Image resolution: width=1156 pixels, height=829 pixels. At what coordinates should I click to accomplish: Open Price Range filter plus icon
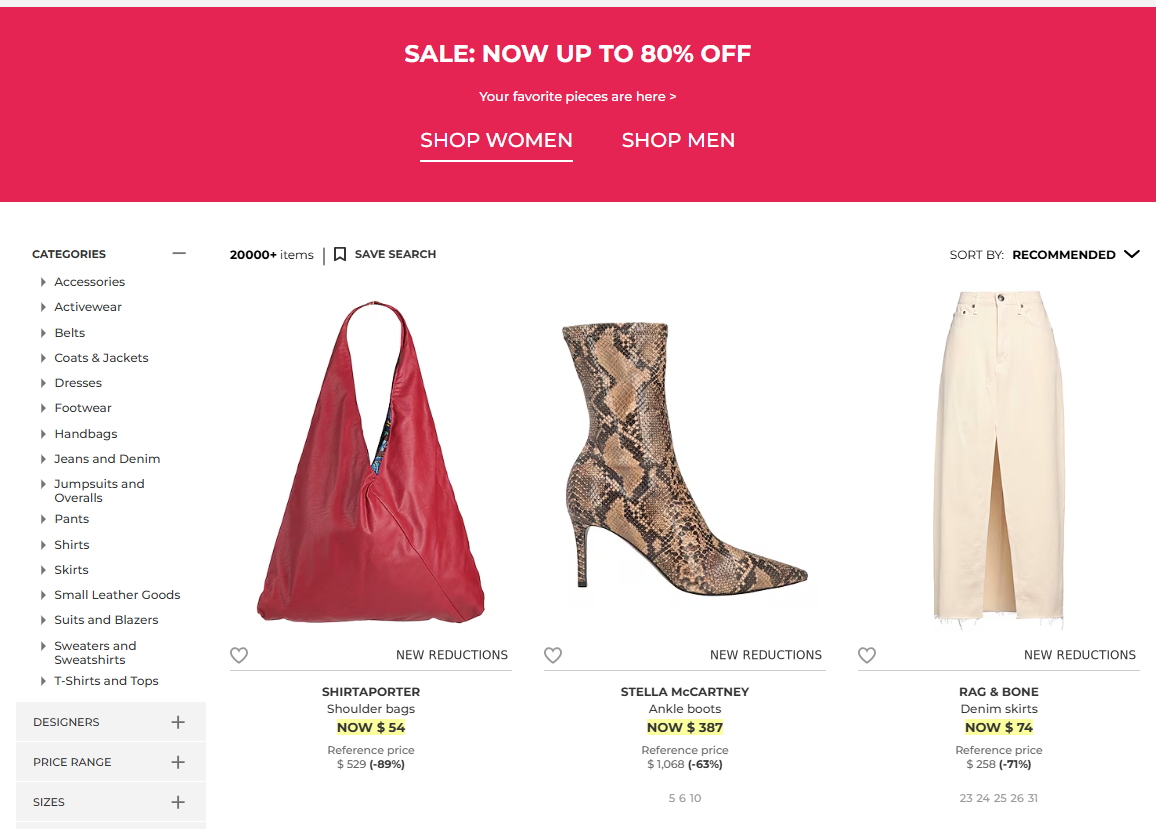pyautogui.click(x=178, y=762)
